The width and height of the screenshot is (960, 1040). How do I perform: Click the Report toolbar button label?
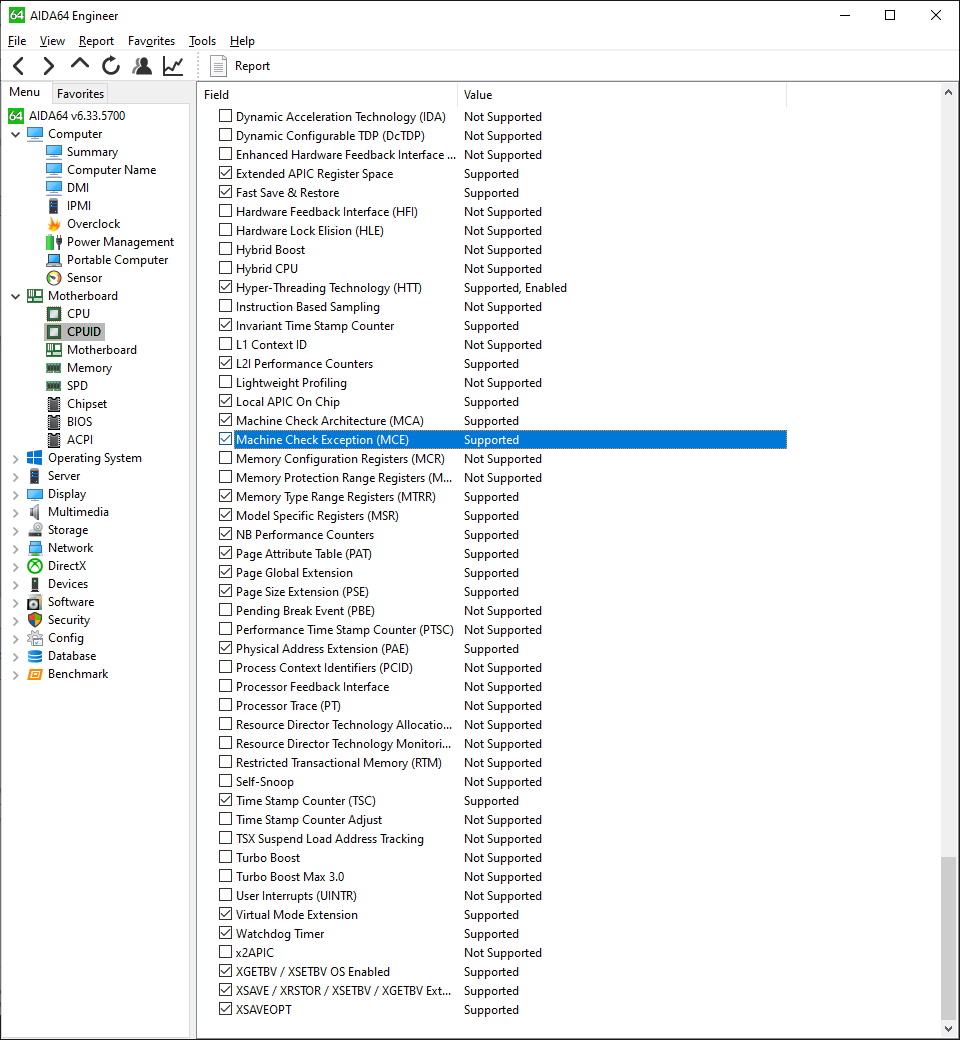252,66
